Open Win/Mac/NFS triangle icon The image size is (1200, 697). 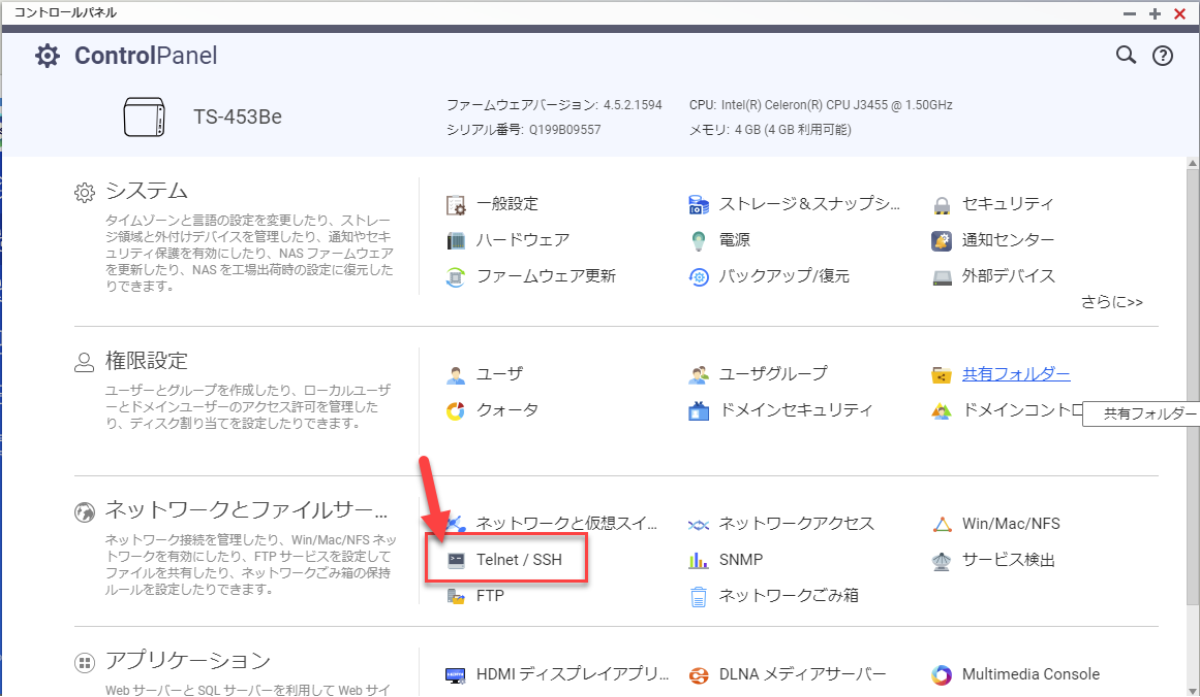(941, 524)
